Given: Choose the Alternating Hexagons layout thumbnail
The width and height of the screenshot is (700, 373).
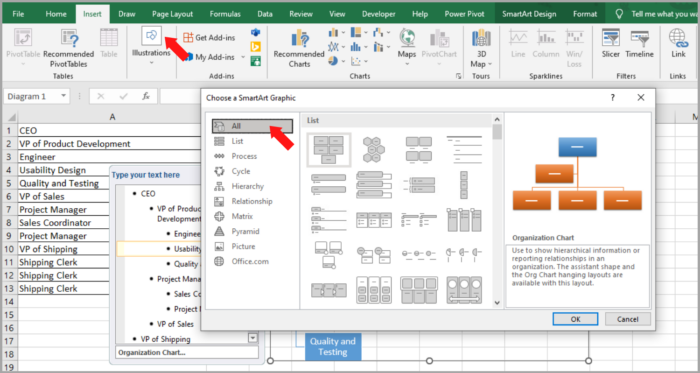Looking at the screenshot, I should point(373,149).
